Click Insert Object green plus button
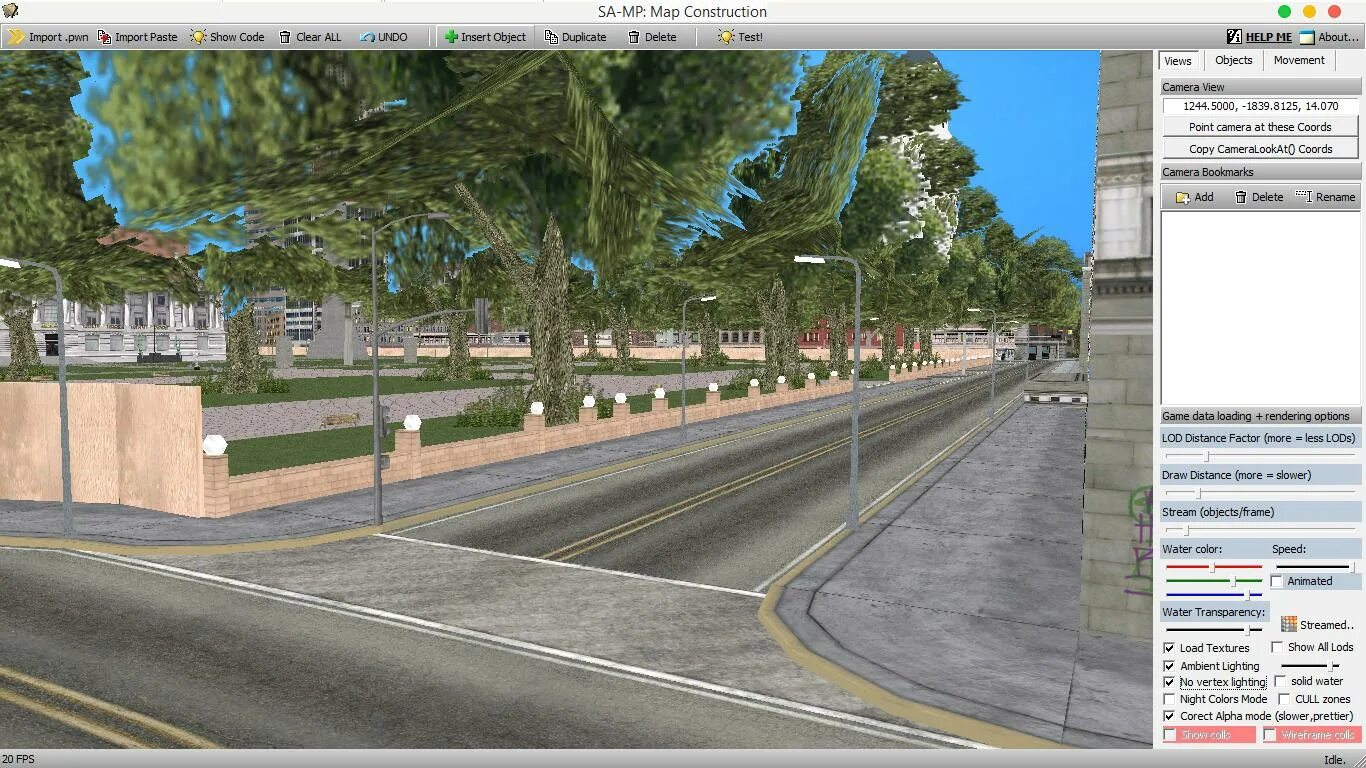Image resolution: width=1366 pixels, height=768 pixels. [485, 37]
